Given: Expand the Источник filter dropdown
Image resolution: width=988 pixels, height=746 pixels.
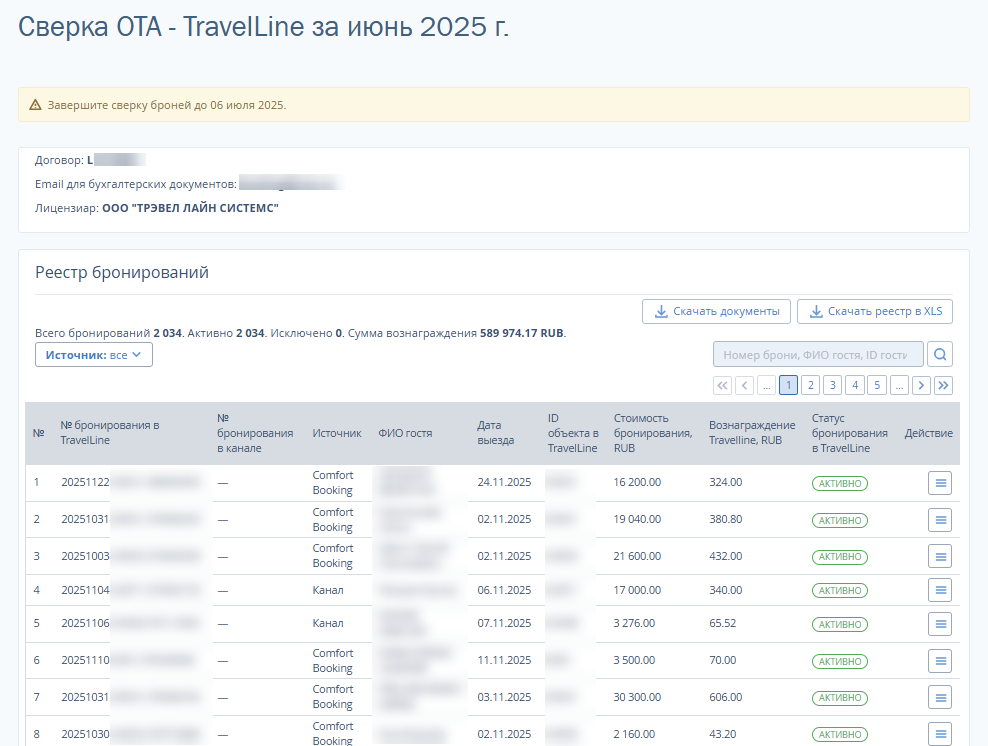Looking at the screenshot, I should point(94,354).
